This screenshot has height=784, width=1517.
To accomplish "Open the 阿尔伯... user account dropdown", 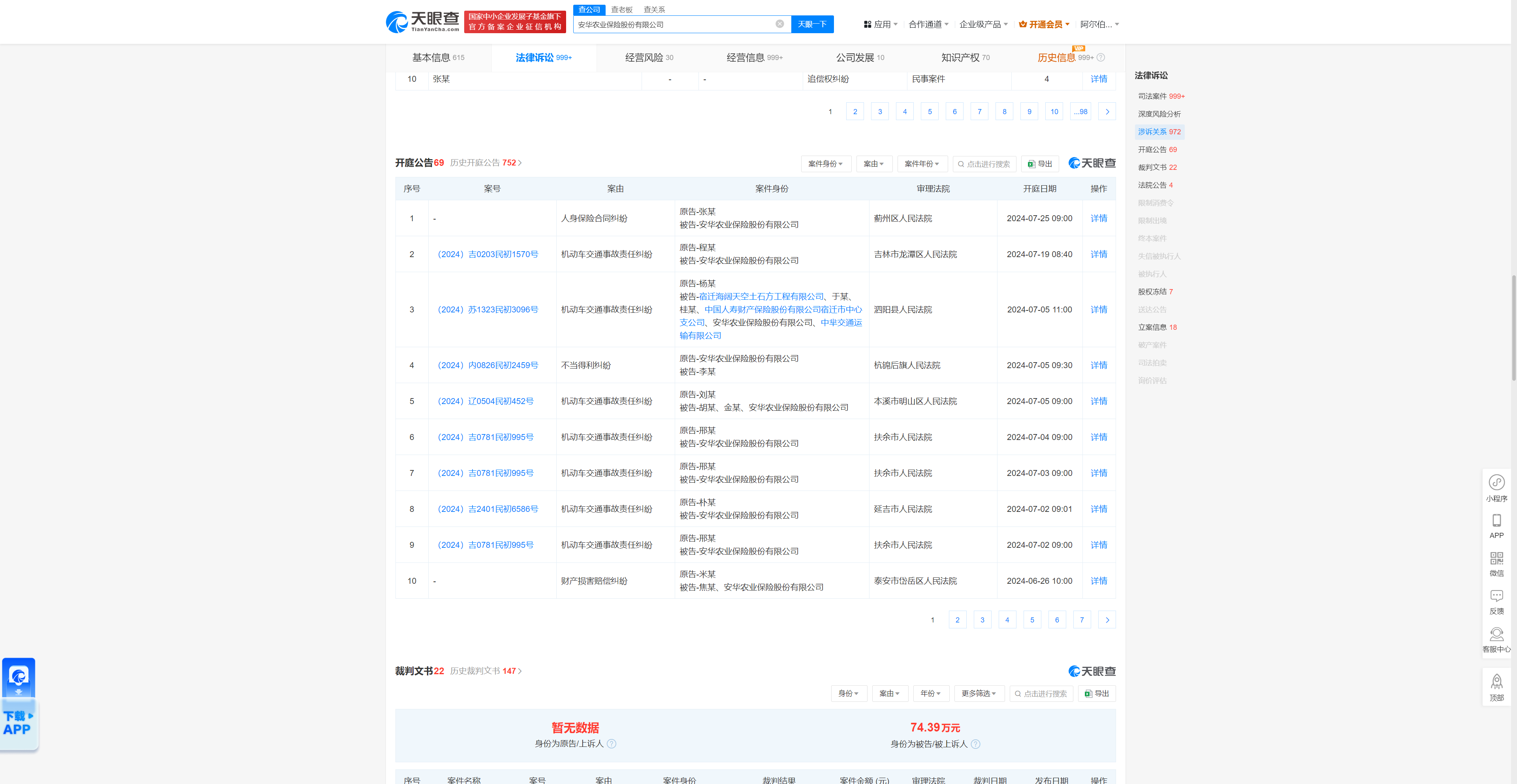I will pos(1099,24).
